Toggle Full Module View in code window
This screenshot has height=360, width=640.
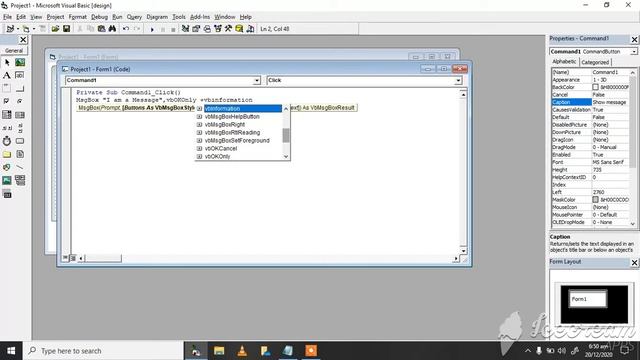pyautogui.click(x=73, y=258)
